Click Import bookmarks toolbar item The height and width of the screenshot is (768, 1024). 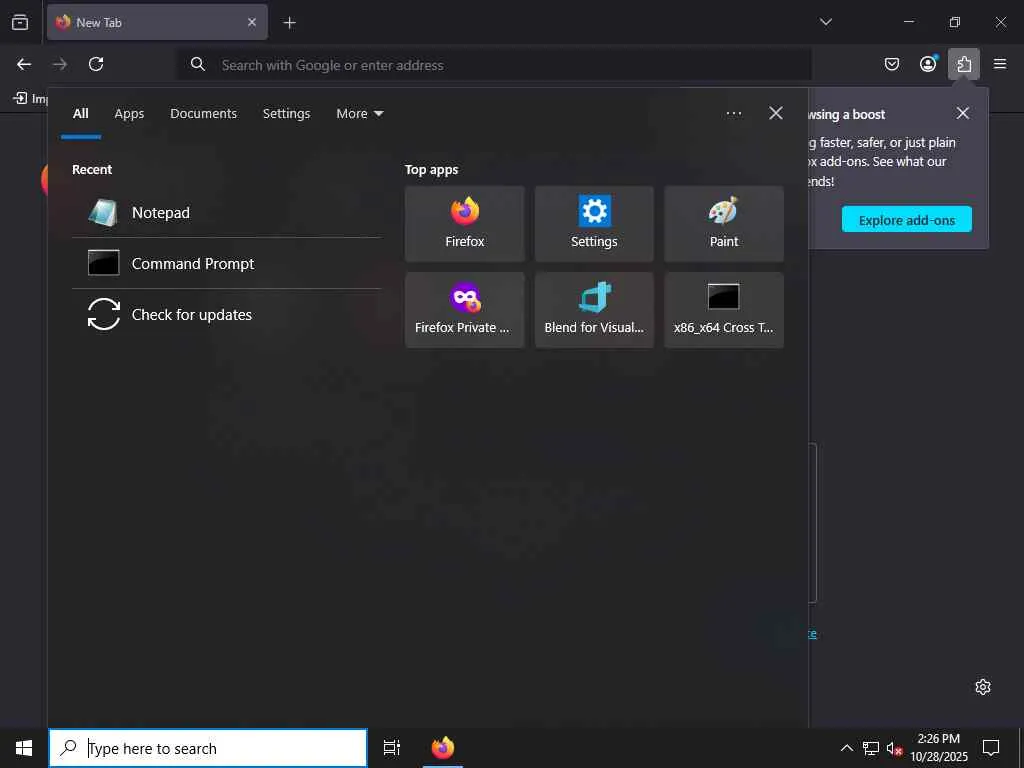click(30, 99)
